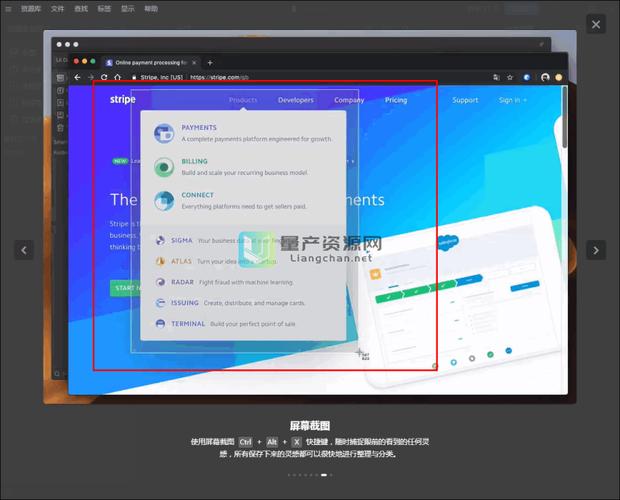
Task: Select the highlighted active page indicator dot
Action: [324, 475]
